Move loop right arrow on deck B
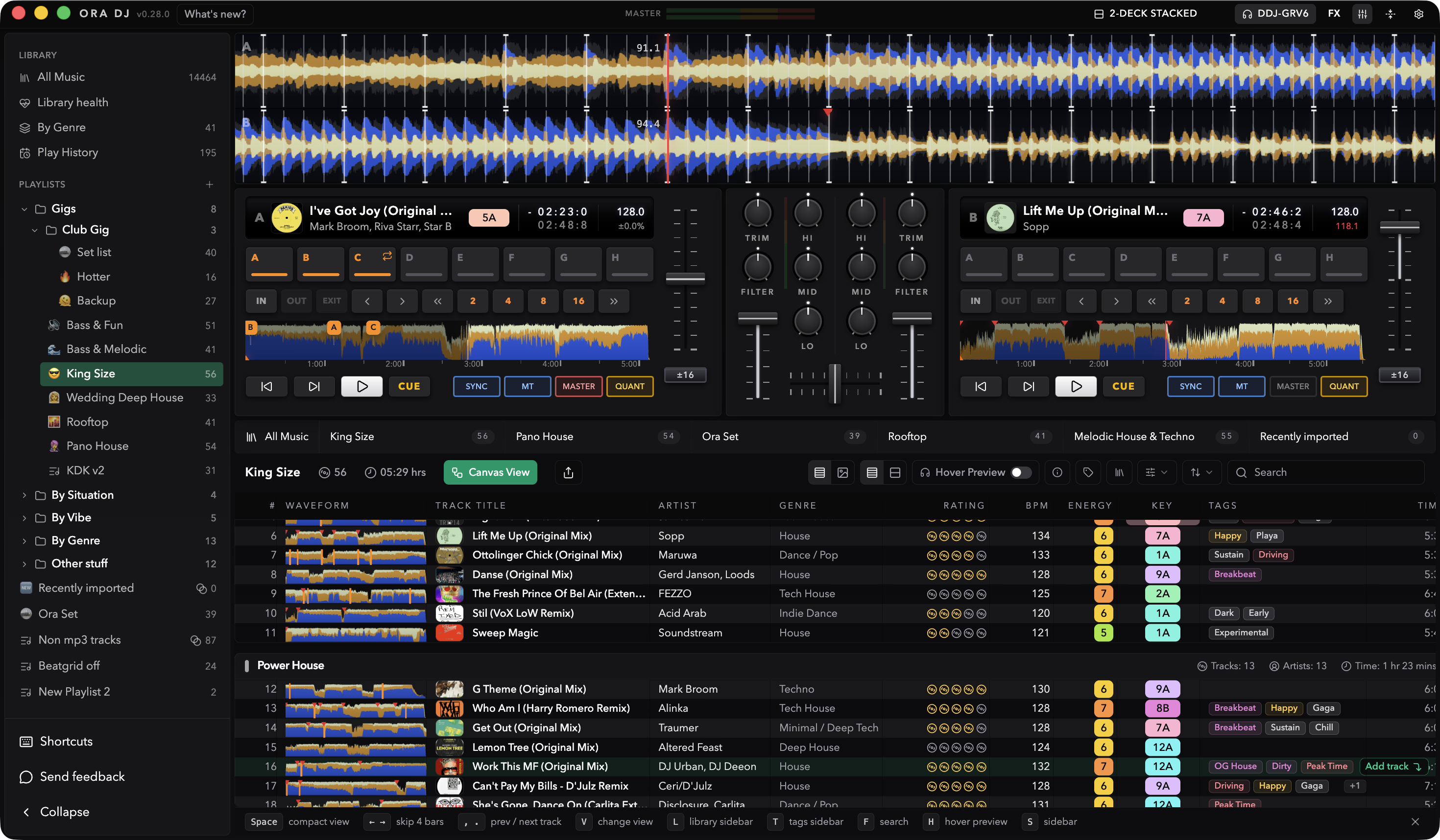This screenshot has height=840, width=1440. [1116, 301]
